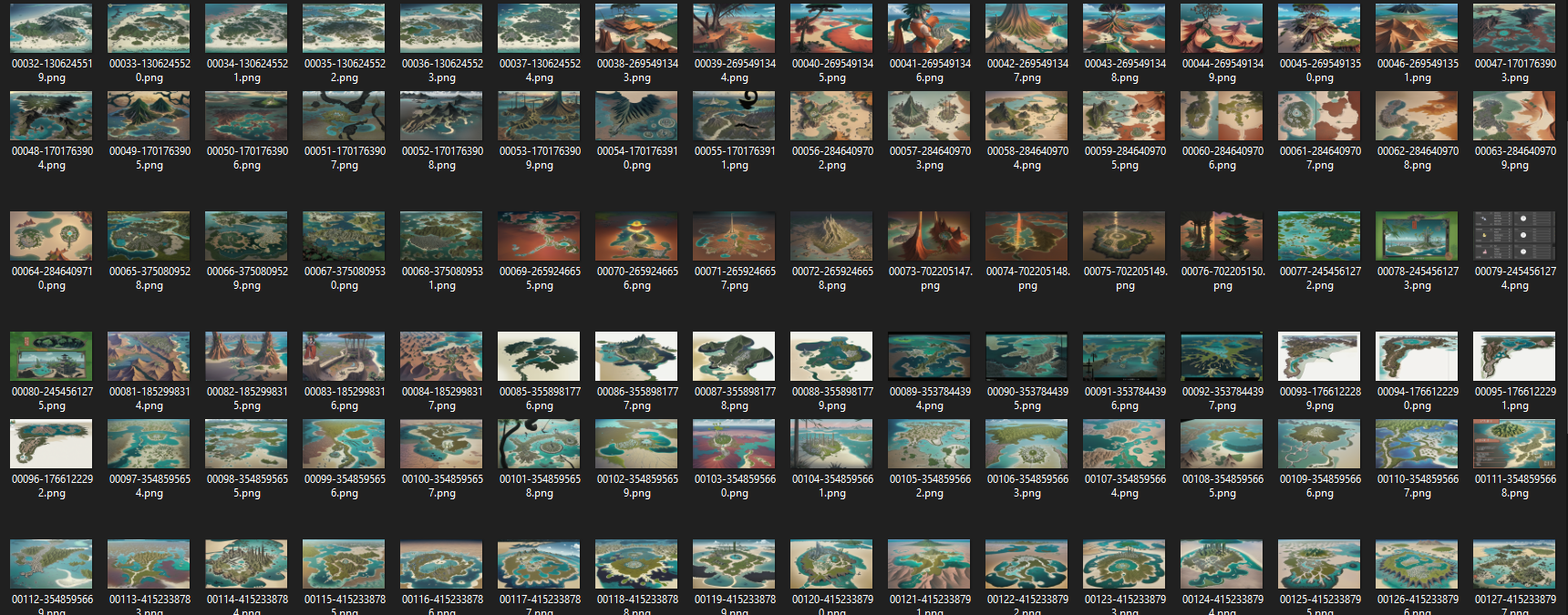This screenshot has width=1568, height=615.
Task: Choose the bottom-row thumbnail for file 00120-415233879
Action: 831,563
